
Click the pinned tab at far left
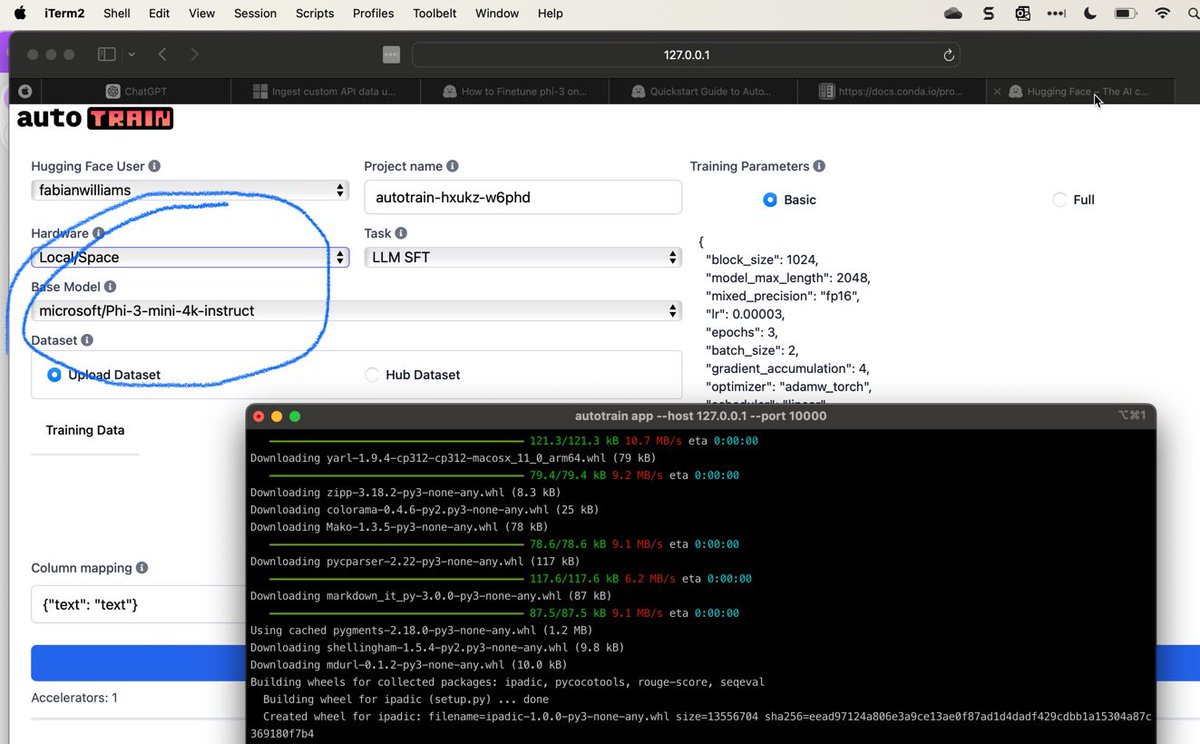[x=26, y=91]
